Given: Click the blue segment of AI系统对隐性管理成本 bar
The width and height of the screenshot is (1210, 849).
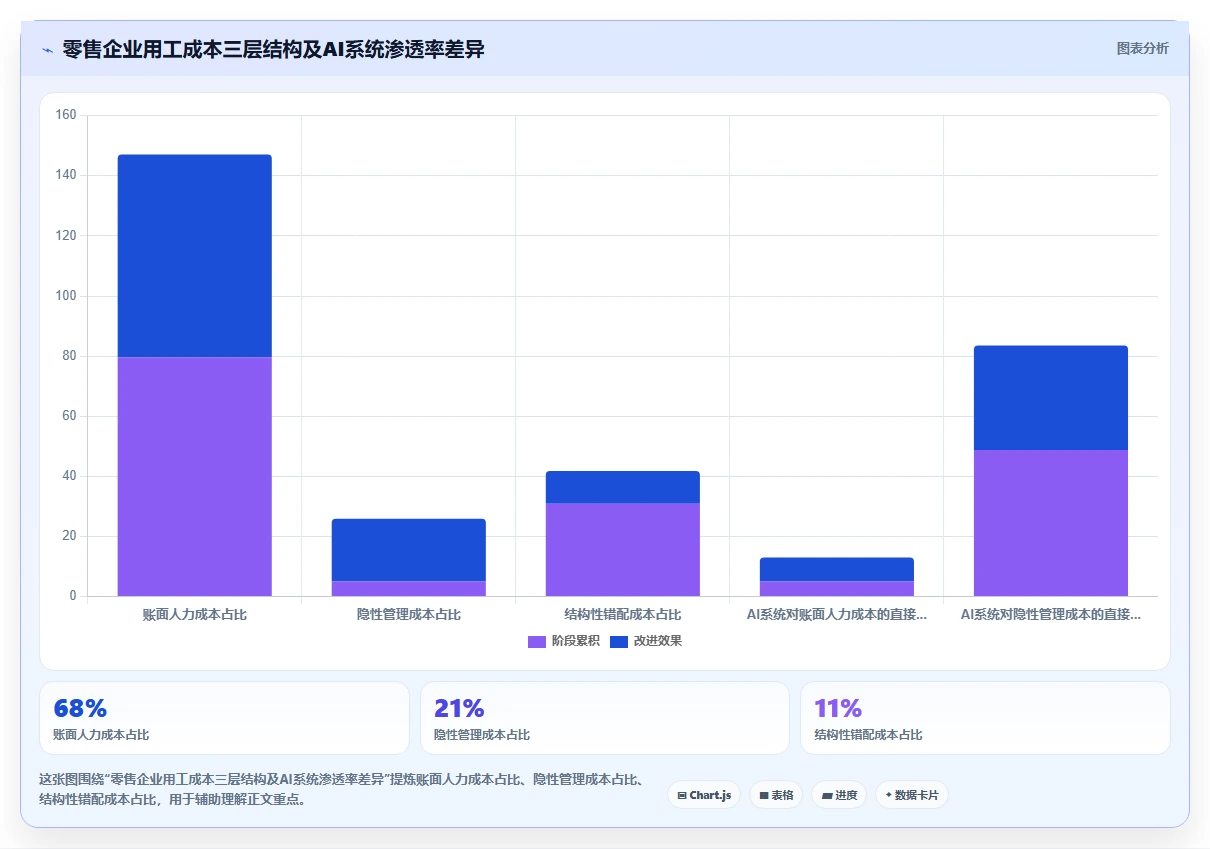Looking at the screenshot, I should tap(1051, 398).
